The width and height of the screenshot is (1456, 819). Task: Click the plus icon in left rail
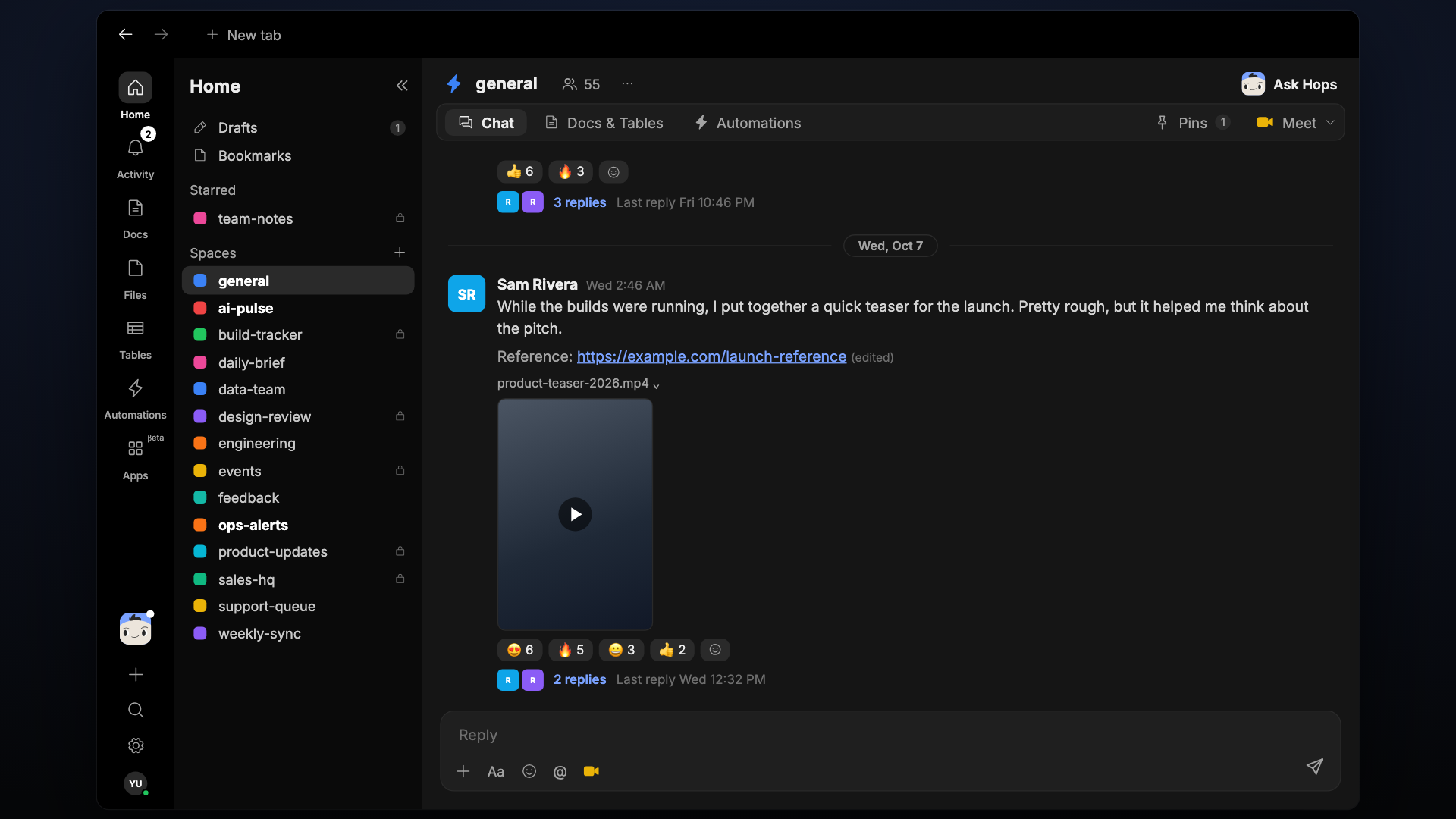pyautogui.click(x=136, y=674)
